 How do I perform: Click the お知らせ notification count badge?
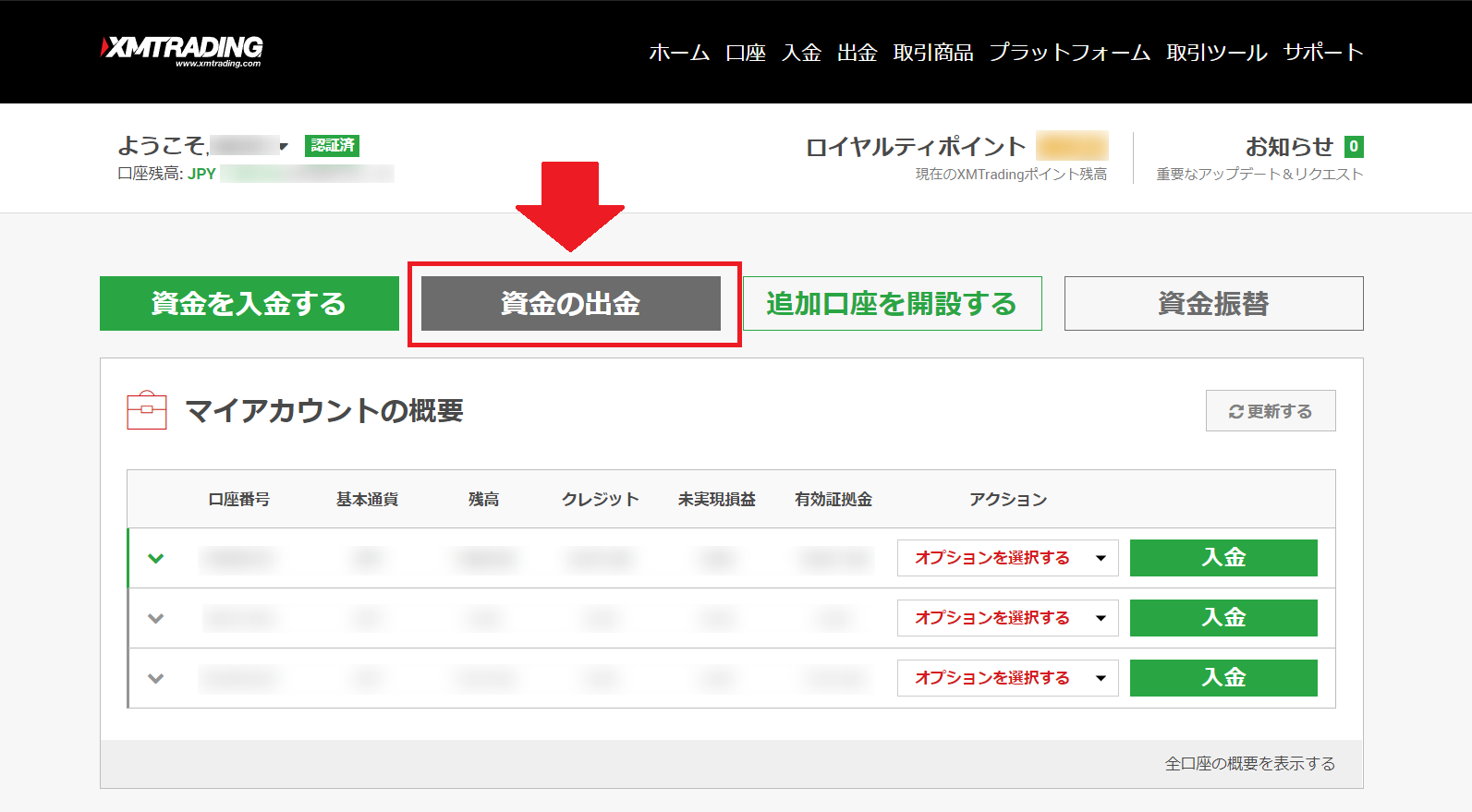[x=1353, y=146]
